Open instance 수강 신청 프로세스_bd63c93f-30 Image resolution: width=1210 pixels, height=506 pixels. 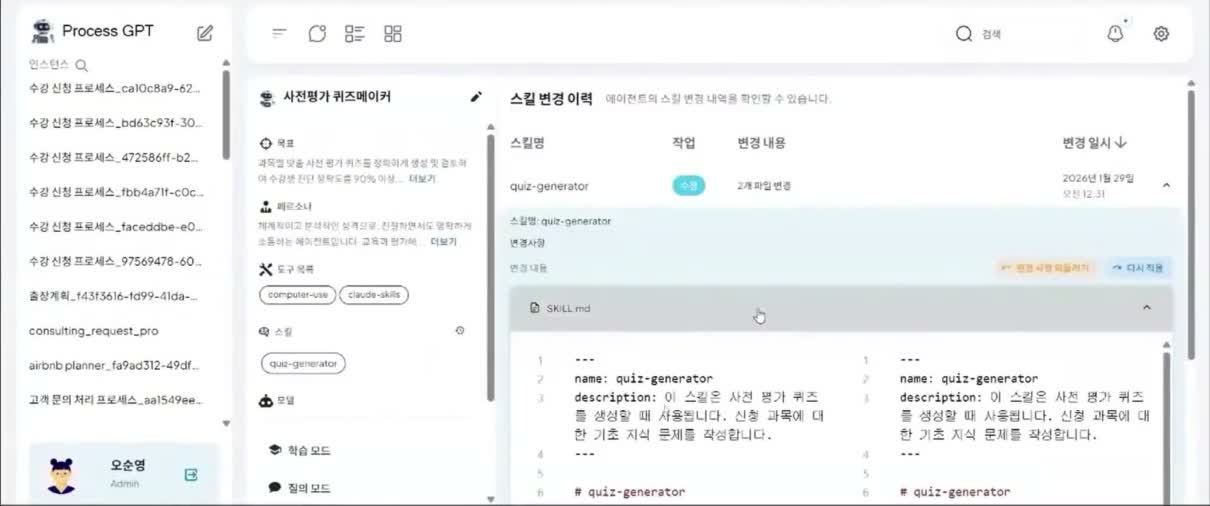[x=115, y=123]
